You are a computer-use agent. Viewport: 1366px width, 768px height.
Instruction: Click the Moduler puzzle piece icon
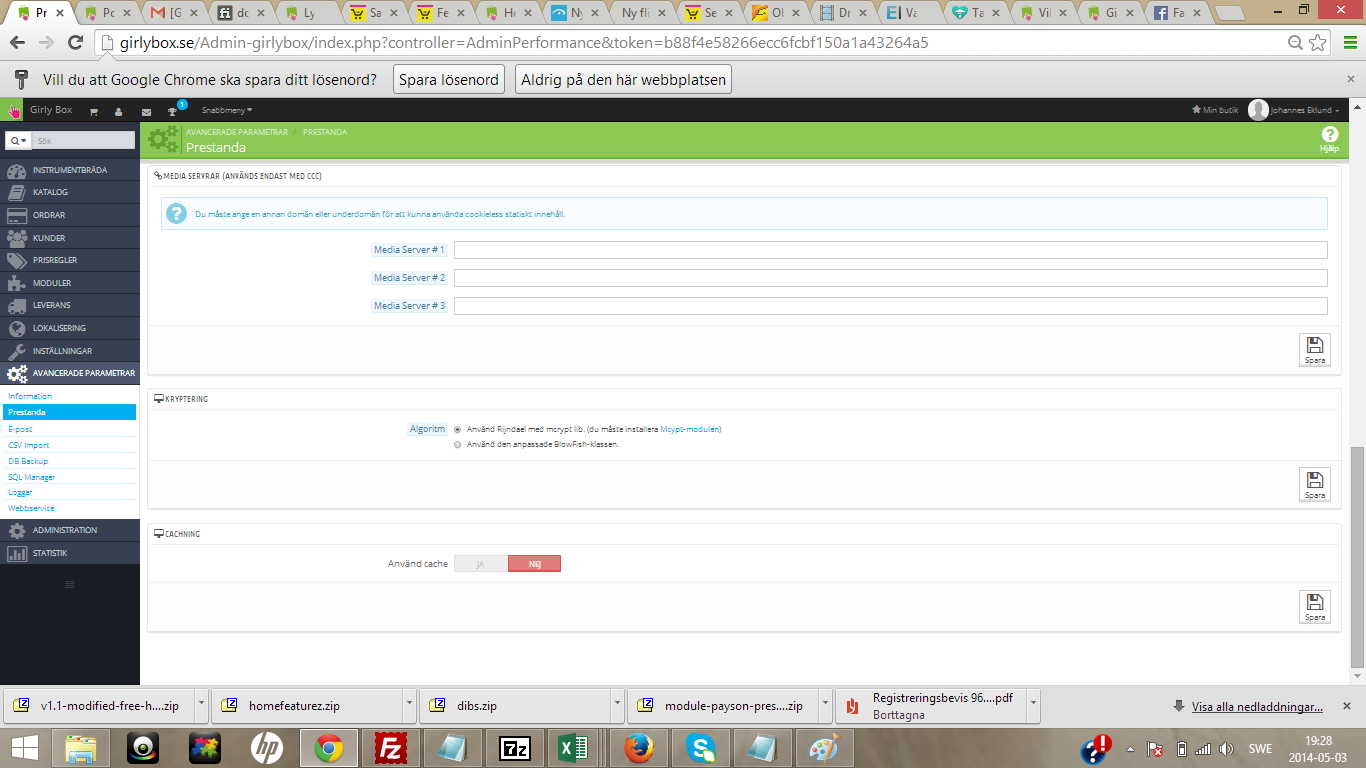click(16, 283)
